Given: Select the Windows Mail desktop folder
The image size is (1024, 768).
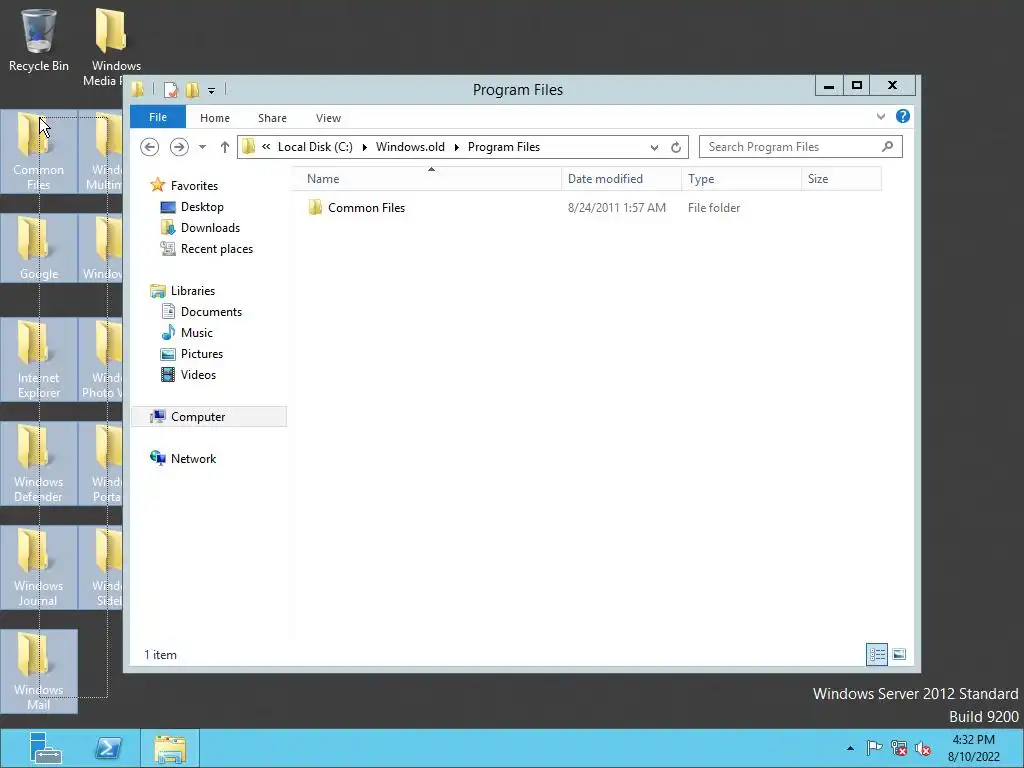Looking at the screenshot, I should [x=39, y=671].
